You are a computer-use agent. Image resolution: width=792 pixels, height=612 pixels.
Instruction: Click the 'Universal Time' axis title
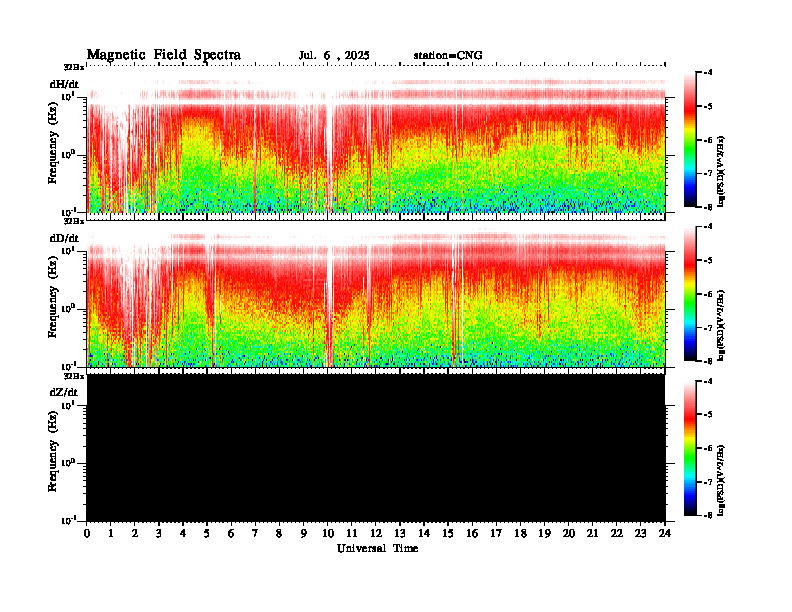point(377,548)
